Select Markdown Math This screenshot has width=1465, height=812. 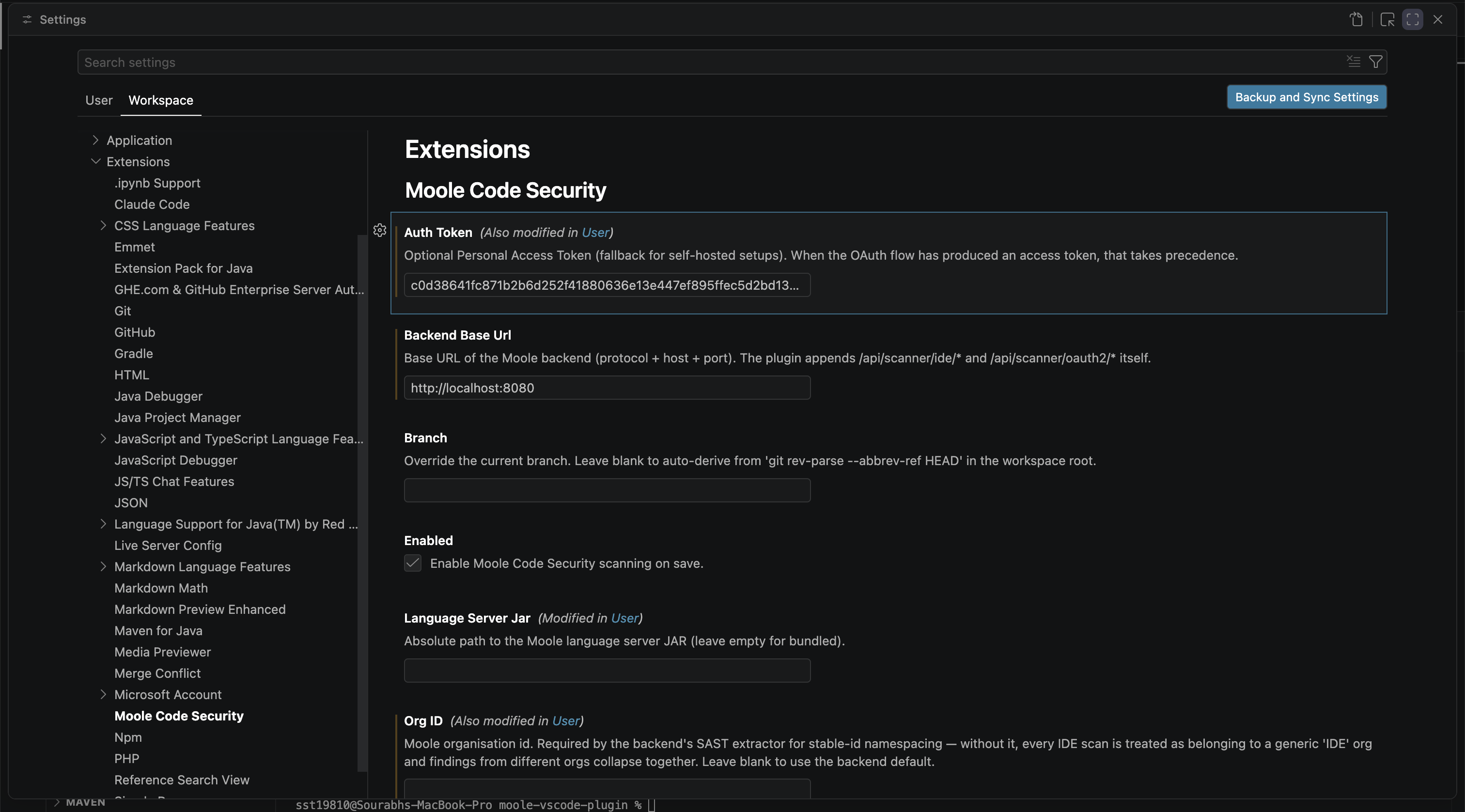(x=161, y=588)
